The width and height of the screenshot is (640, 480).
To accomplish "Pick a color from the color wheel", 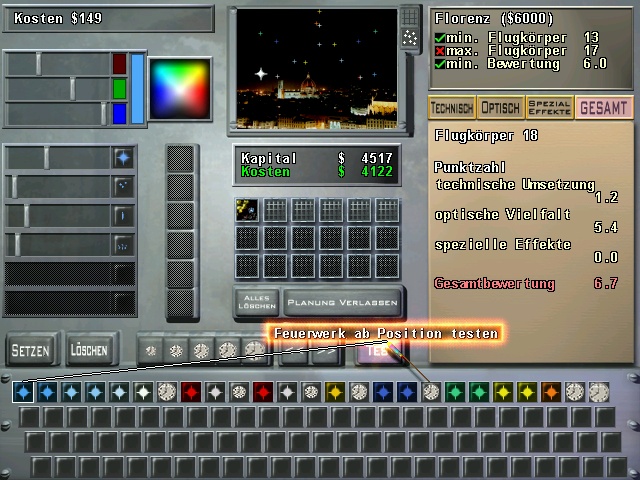I will pos(180,89).
